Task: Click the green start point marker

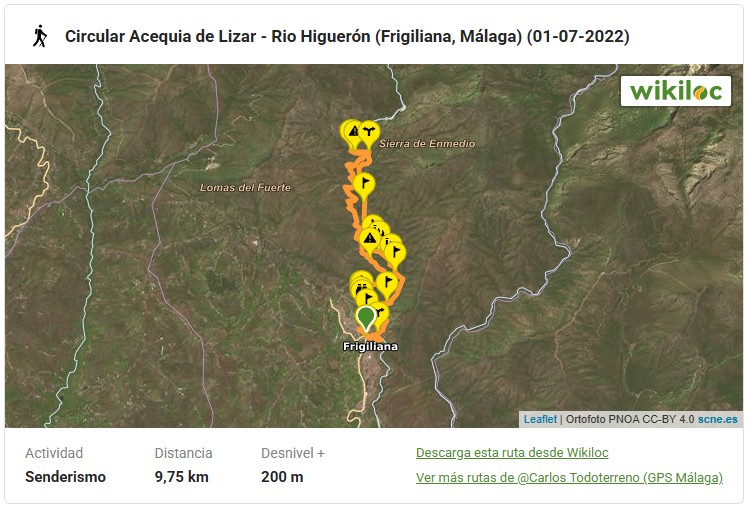Action: pyautogui.click(x=366, y=317)
